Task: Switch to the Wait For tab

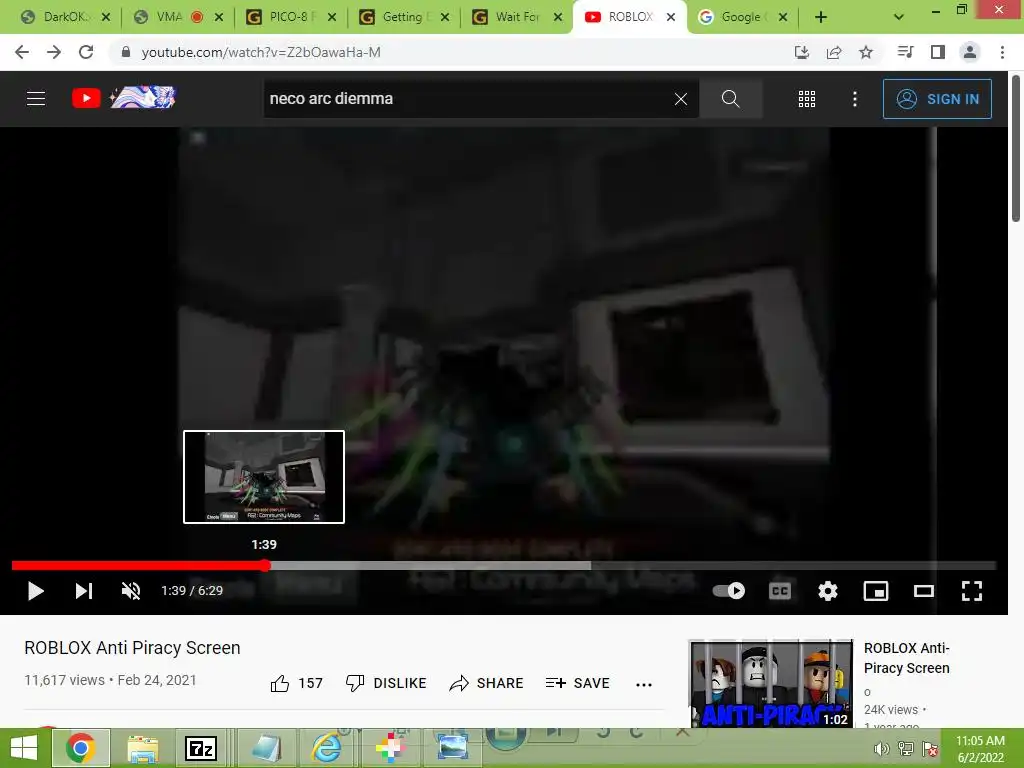Action: [x=511, y=17]
